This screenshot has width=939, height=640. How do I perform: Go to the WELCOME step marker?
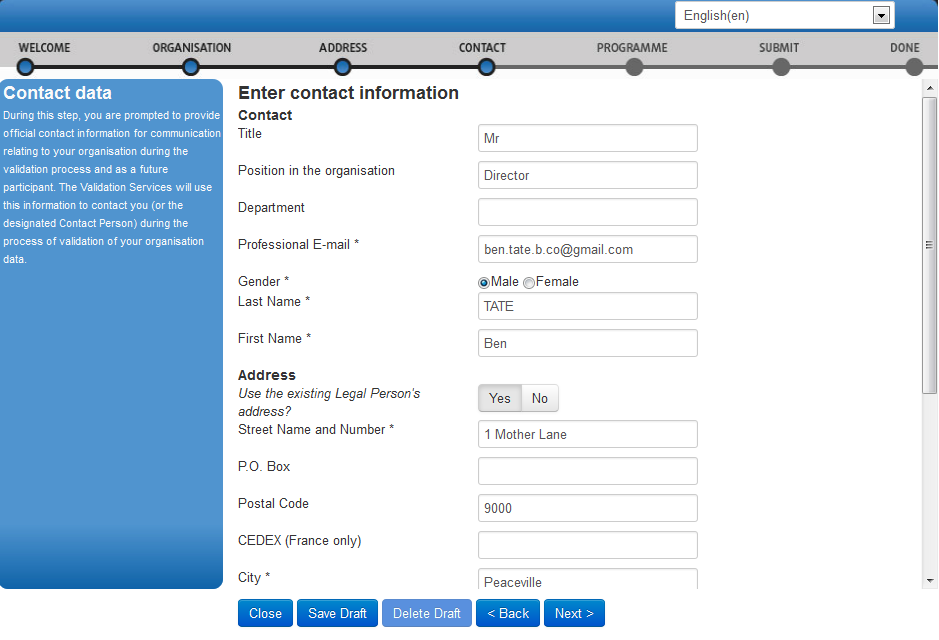25,67
